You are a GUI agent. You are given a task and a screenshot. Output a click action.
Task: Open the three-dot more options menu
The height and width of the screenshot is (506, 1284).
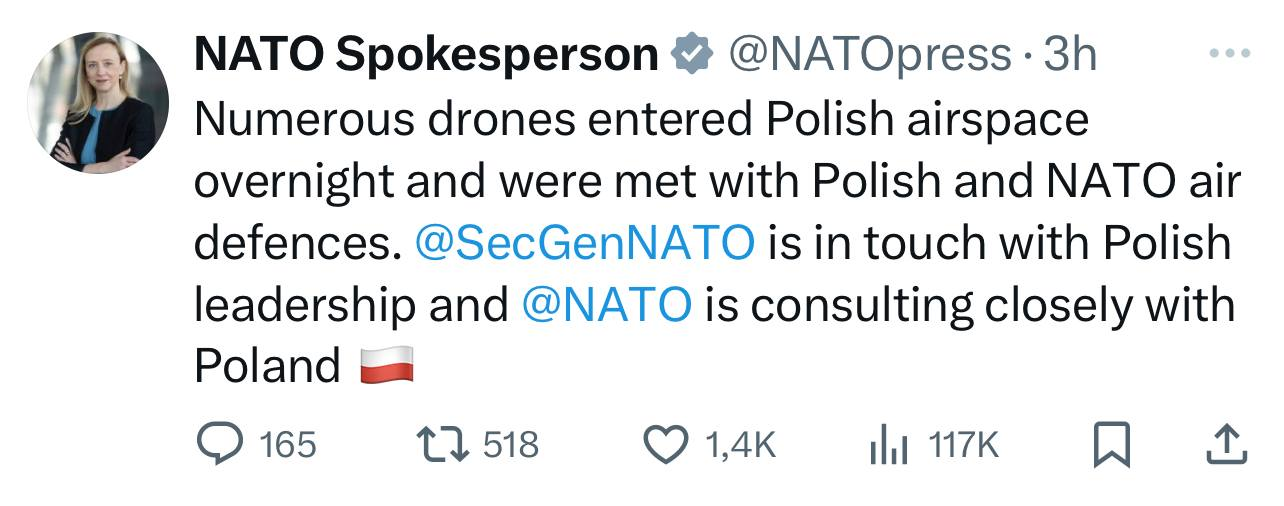click(1227, 53)
